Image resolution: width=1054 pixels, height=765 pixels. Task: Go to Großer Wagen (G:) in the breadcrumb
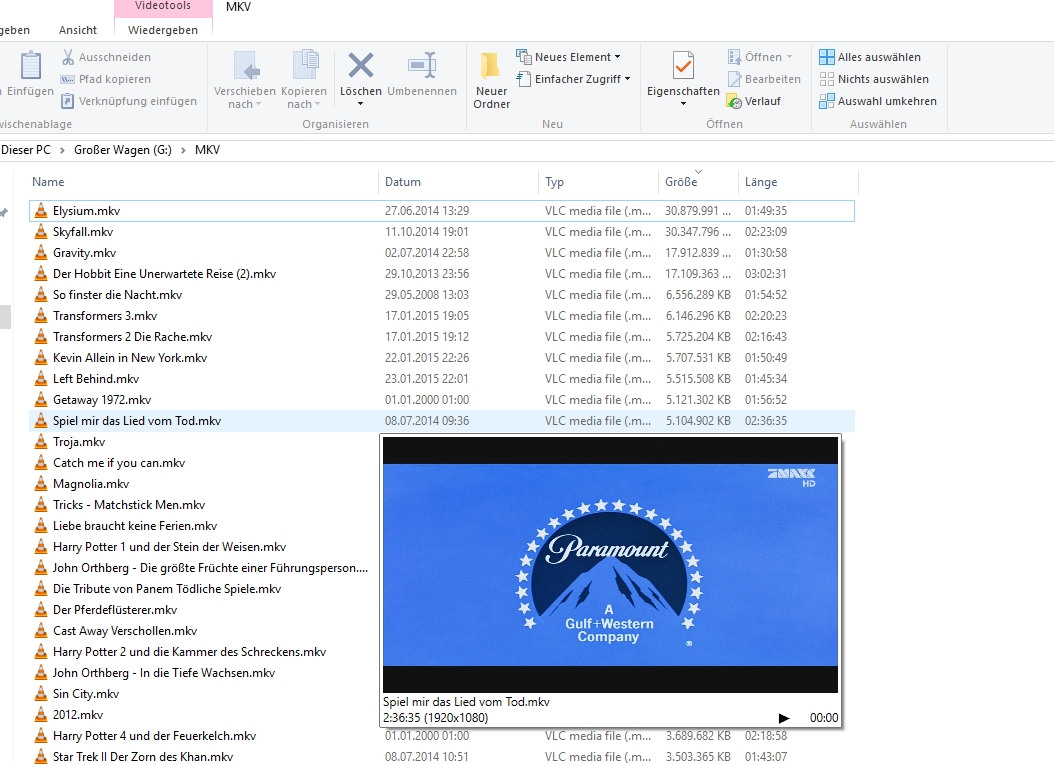point(123,150)
